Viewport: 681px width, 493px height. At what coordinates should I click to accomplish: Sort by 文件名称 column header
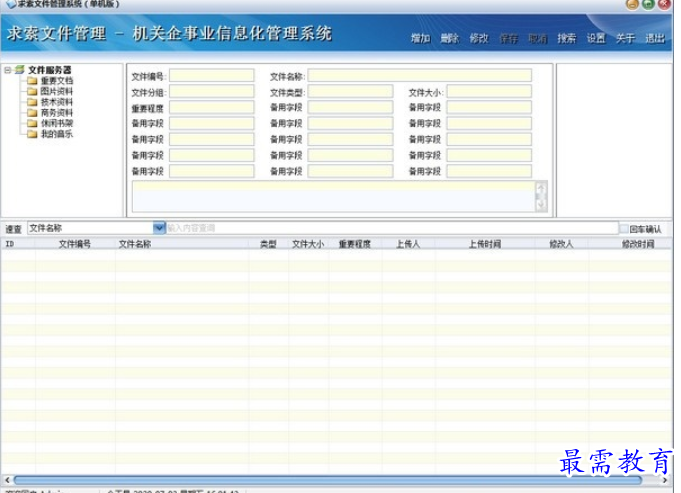tap(135, 244)
